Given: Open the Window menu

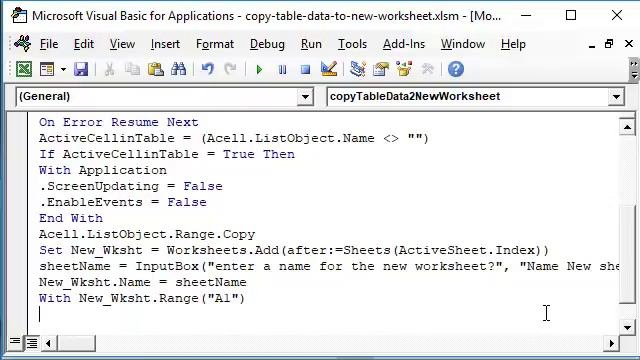Looking at the screenshot, I should (x=462, y=44).
